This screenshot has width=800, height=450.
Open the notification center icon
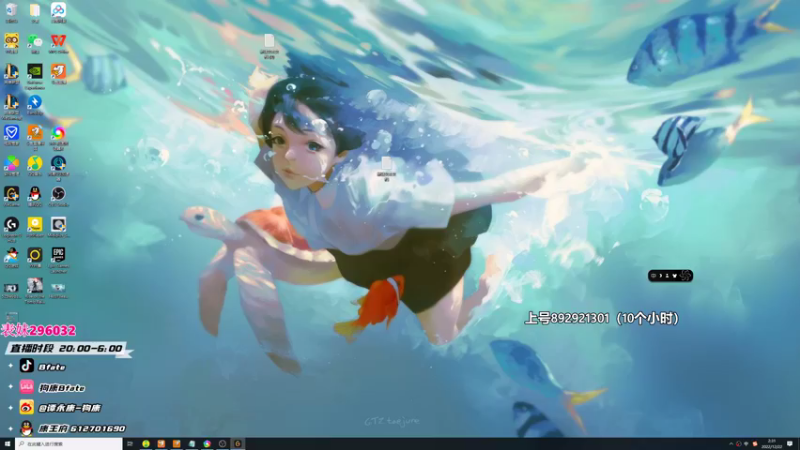coord(790,444)
